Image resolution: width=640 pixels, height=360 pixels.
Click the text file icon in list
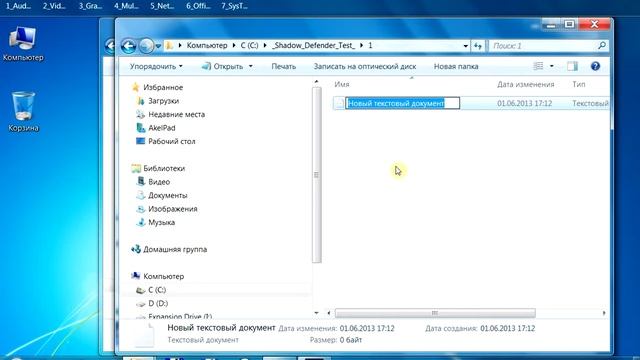click(339, 103)
